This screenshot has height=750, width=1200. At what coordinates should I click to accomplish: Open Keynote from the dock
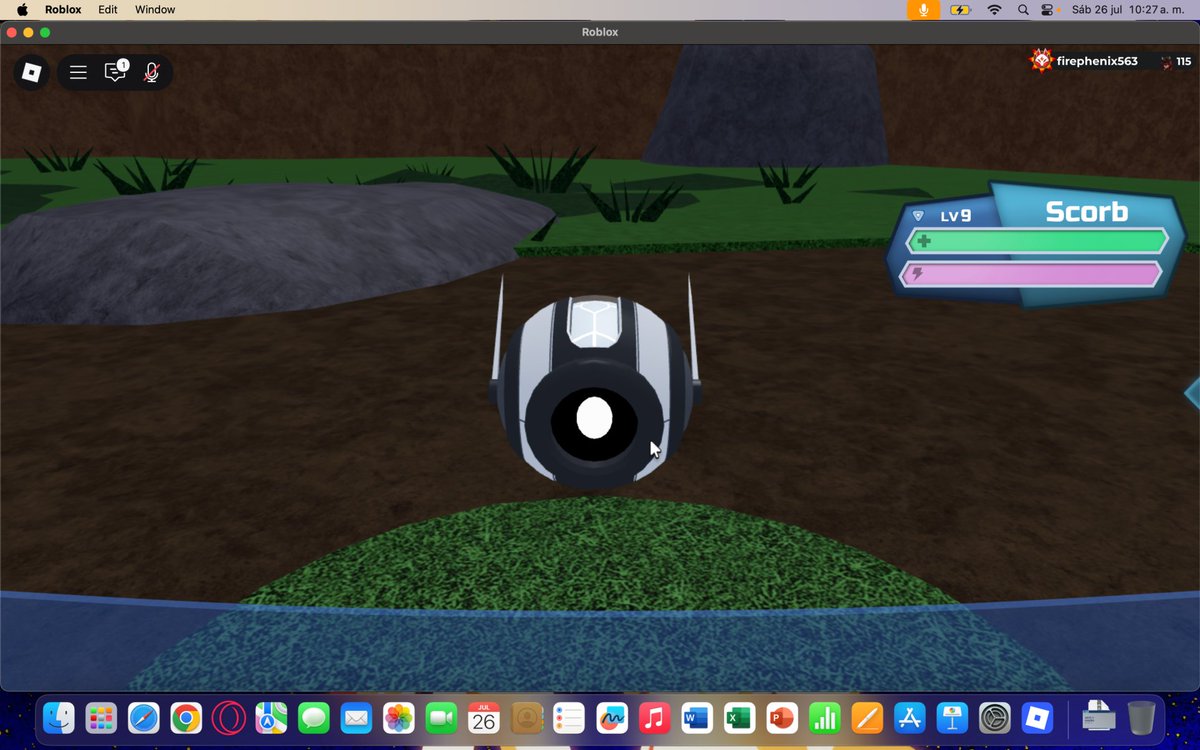point(951,718)
